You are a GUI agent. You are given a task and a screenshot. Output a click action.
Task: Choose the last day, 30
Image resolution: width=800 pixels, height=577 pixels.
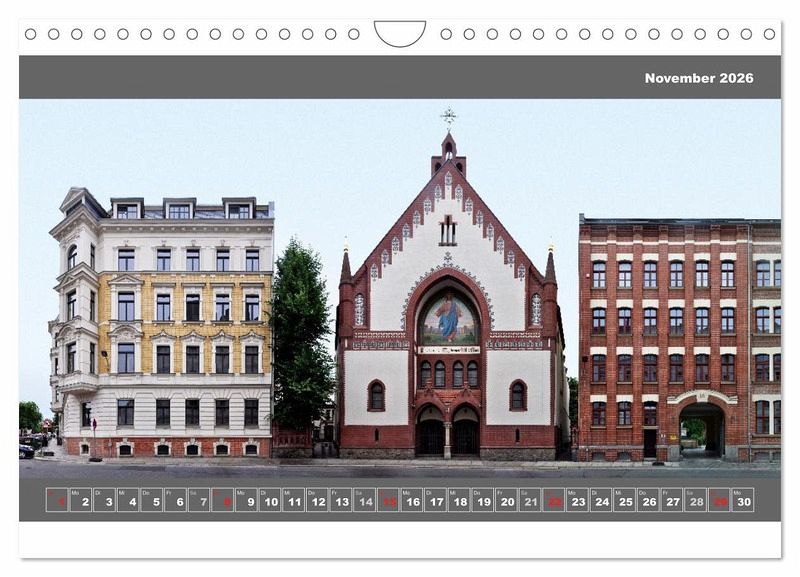pyautogui.click(x=742, y=500)
